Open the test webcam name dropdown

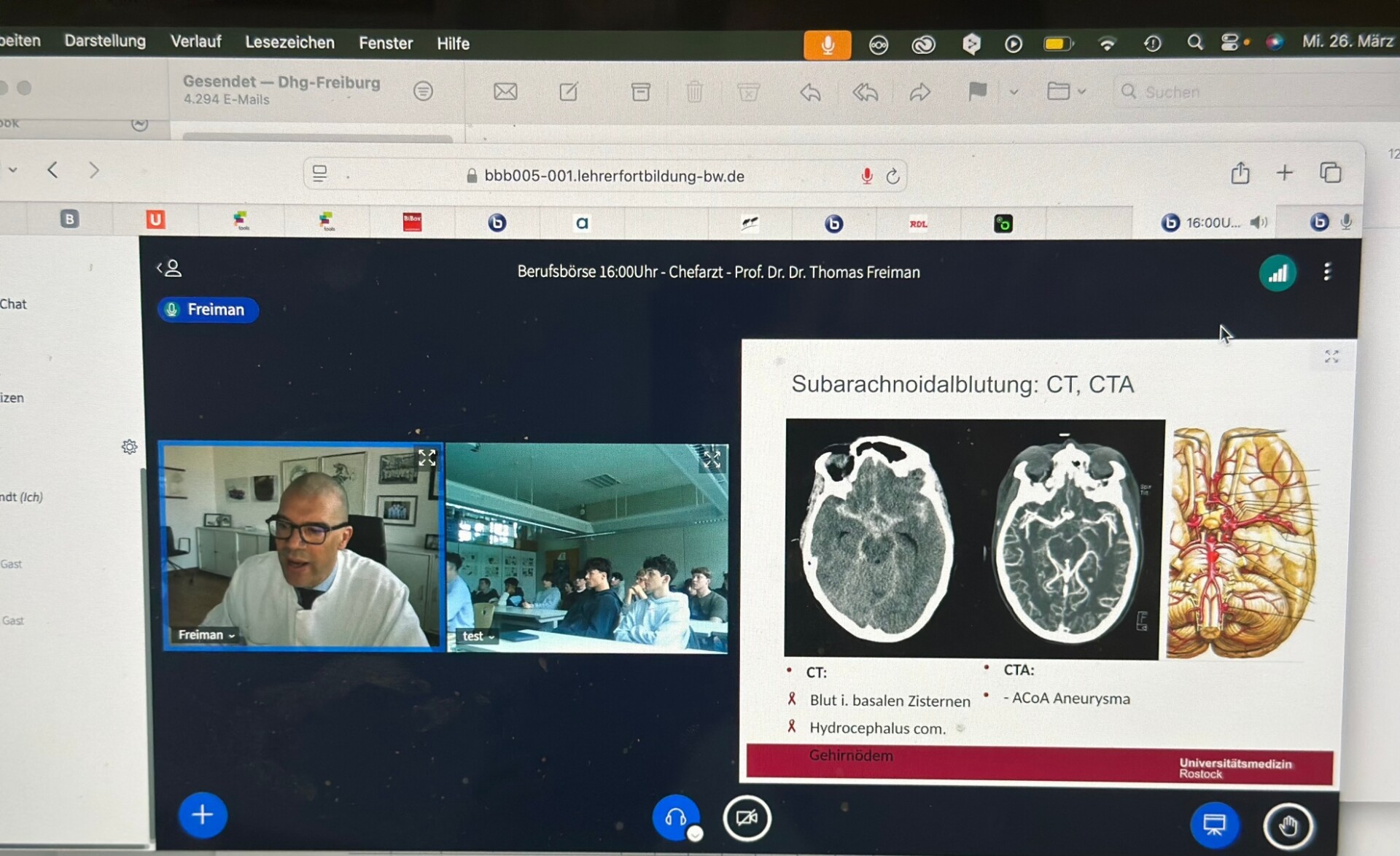pos(478,636)
